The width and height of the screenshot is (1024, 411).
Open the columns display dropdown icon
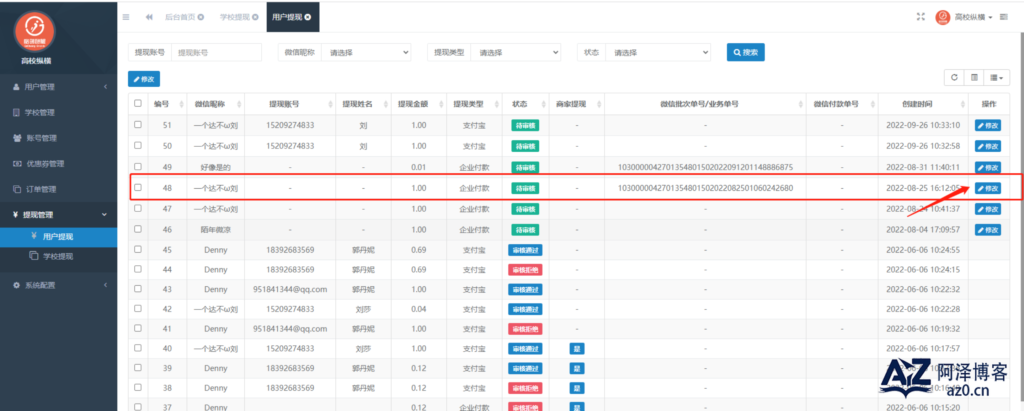click(x=997, y=77)
